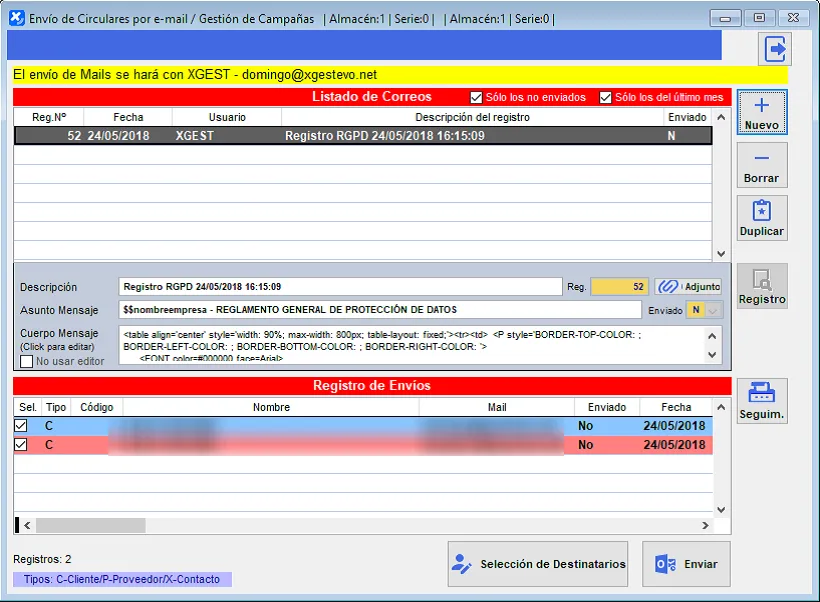The height and width of the screenshot is (602, 820).
Task: Expand the Enviado dropdown next to N
Action: click(713, 310)
